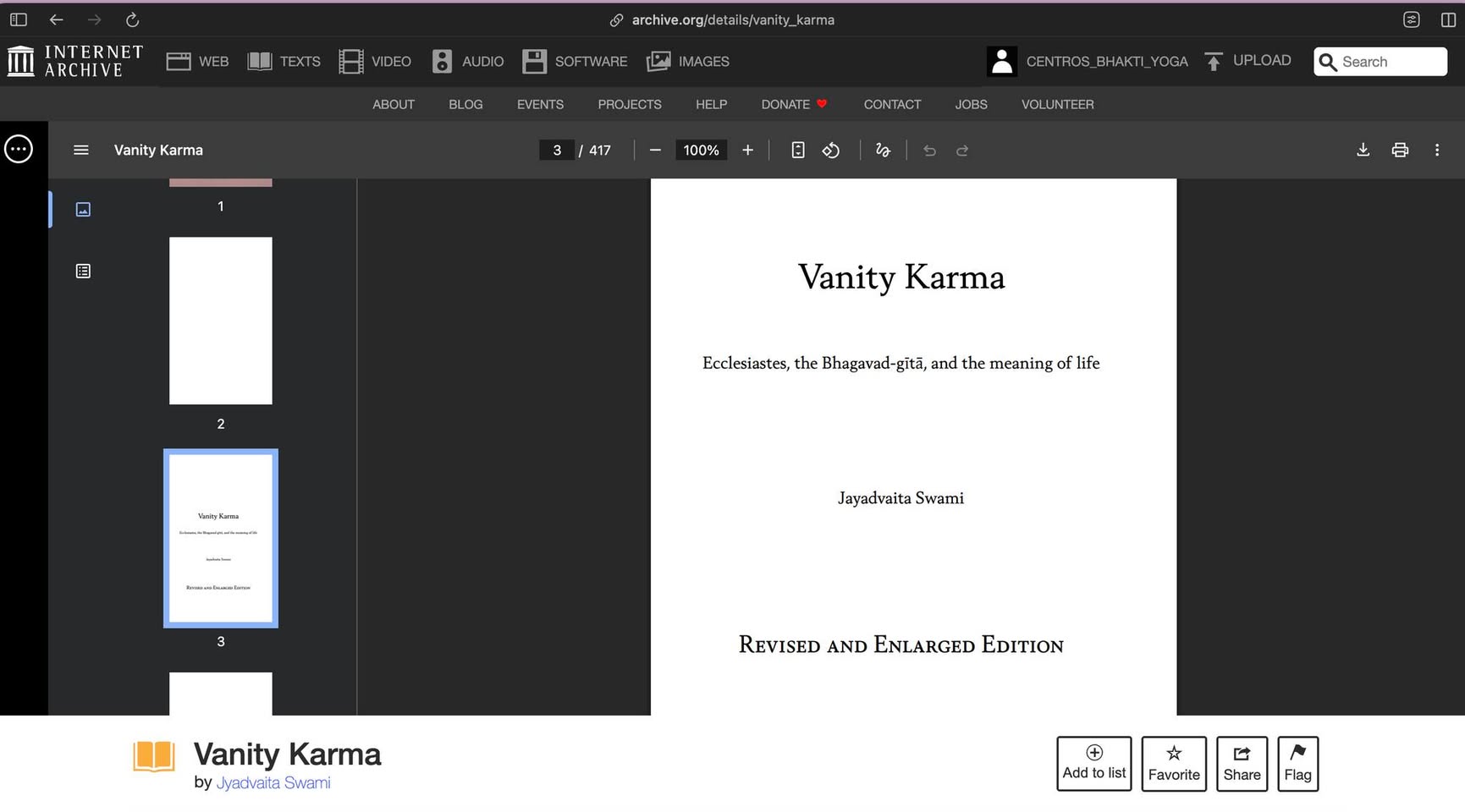Go to the PROJECTS menu item
1465x812 pixels.
(629, 104)
